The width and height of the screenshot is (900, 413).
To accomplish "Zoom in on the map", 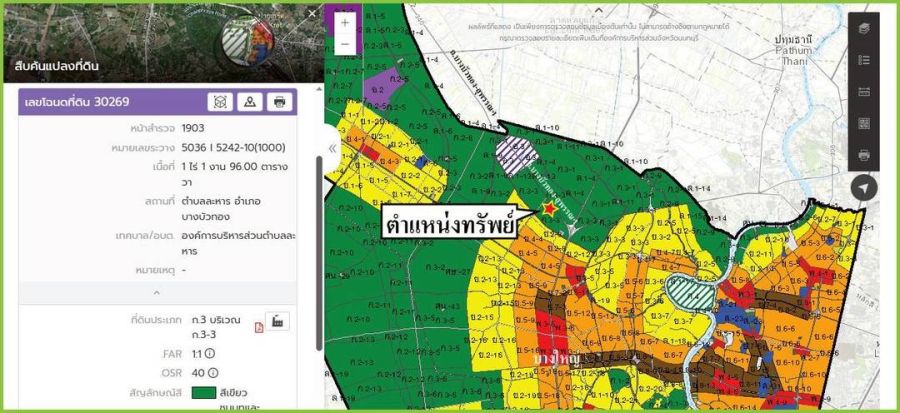I will point(345,22).
